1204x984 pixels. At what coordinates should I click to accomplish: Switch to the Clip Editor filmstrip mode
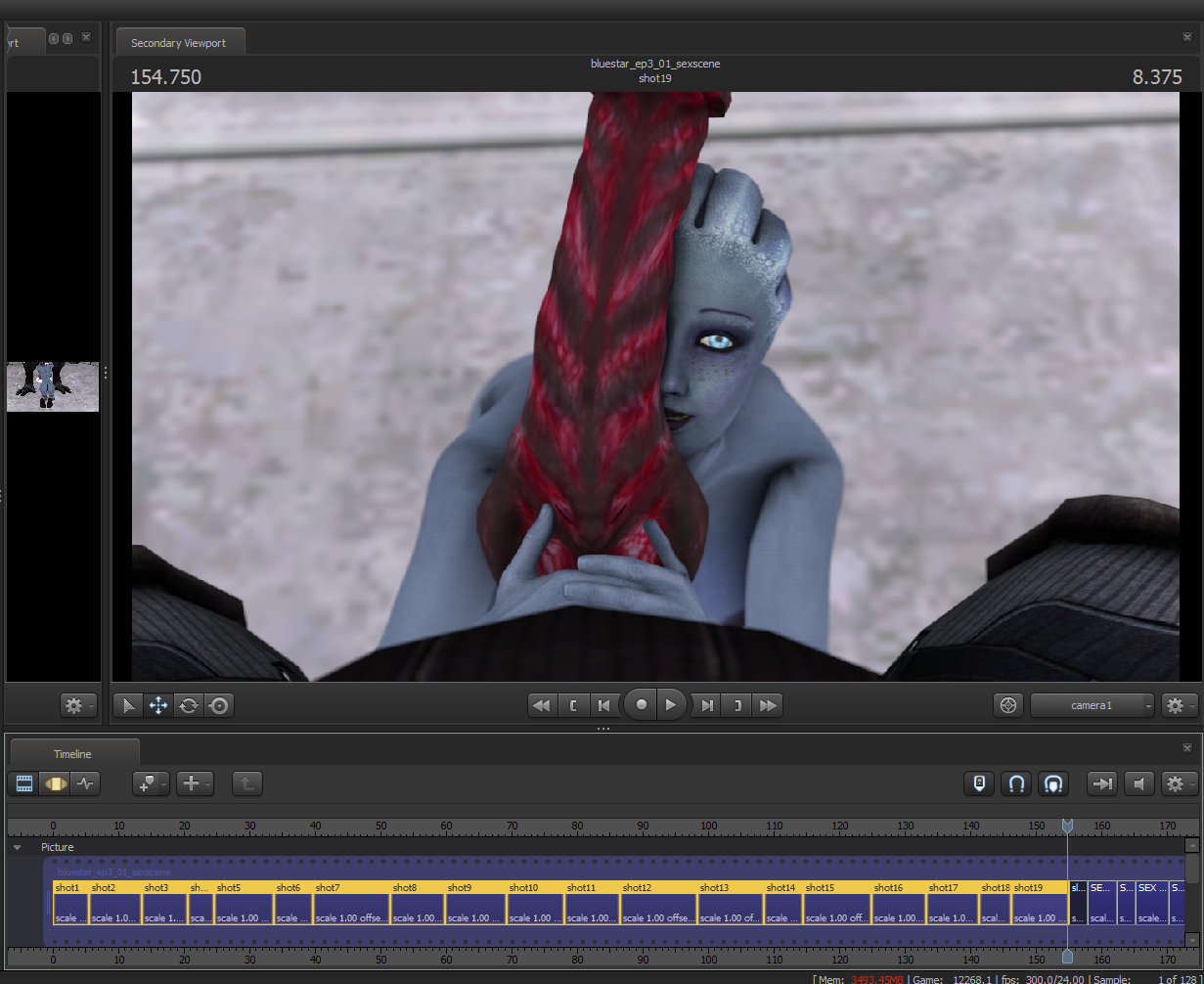24,783
